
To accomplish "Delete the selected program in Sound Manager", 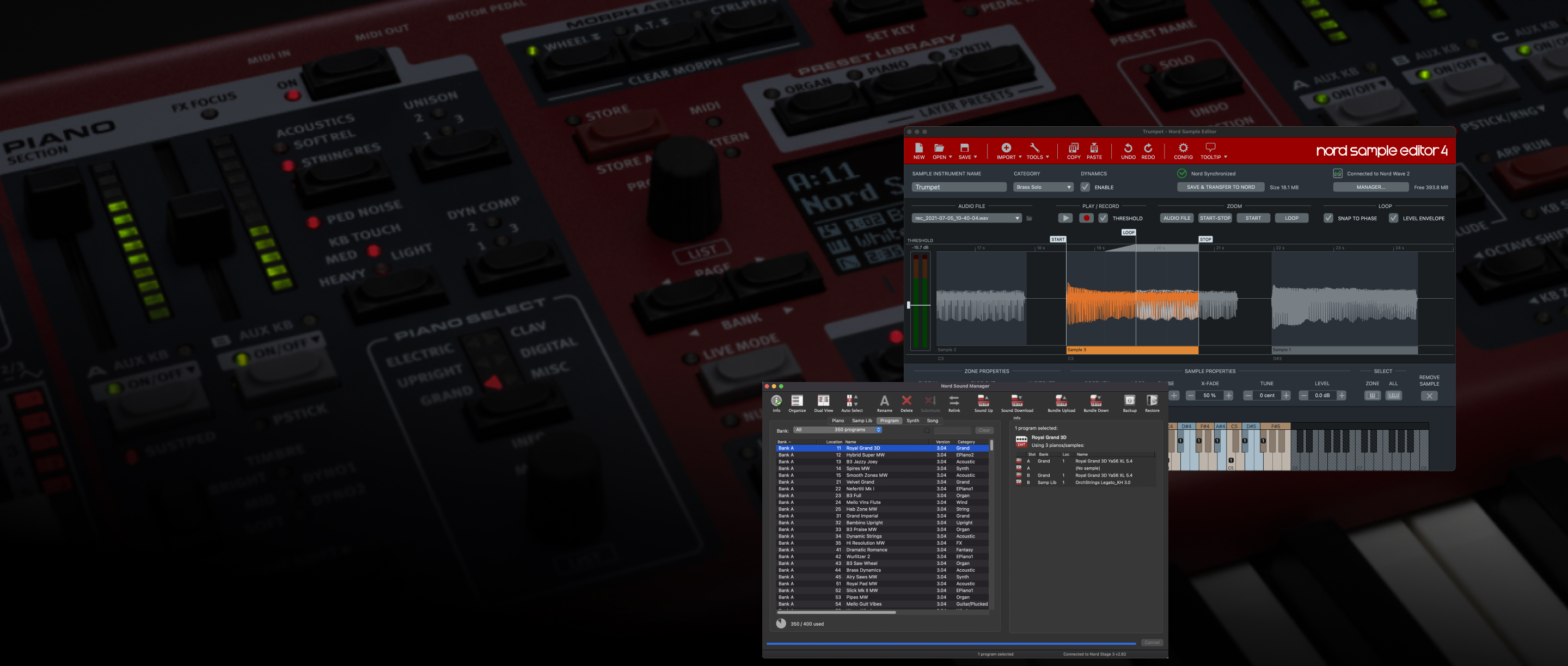I will [906, 403].
